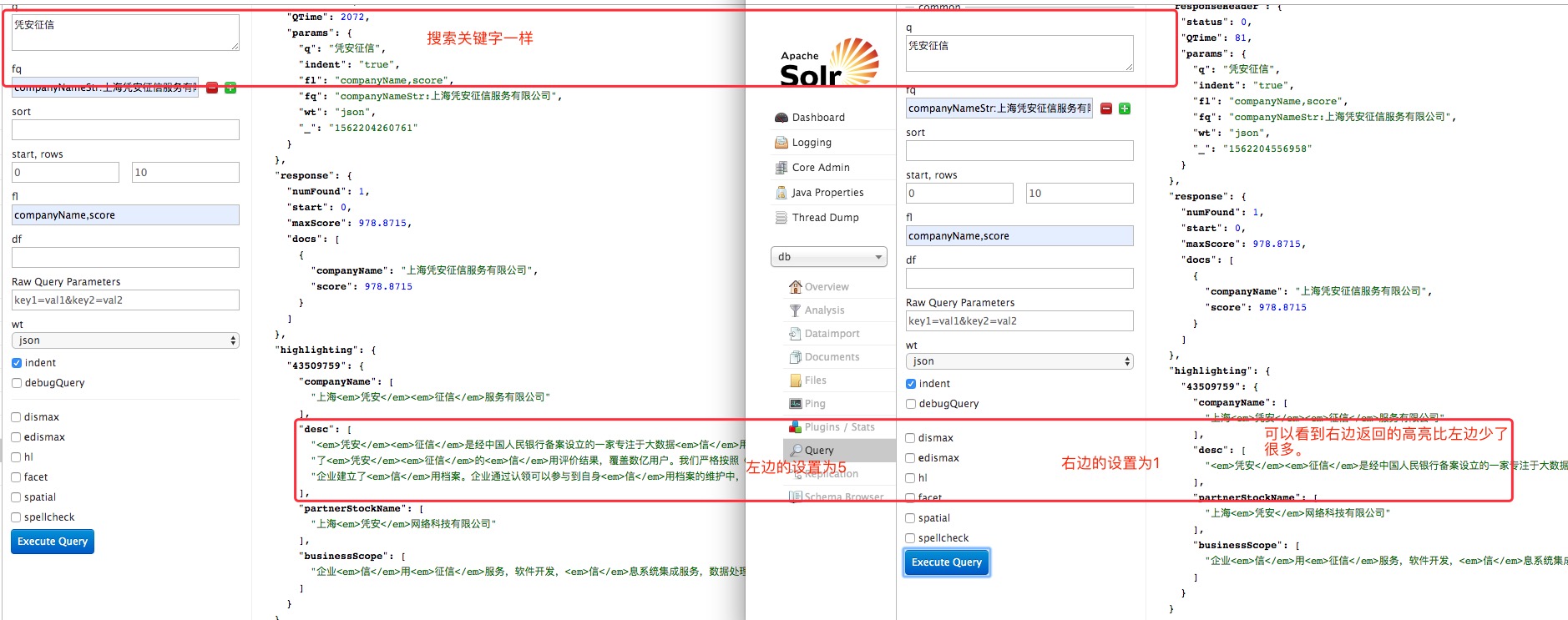Click the fq field in right form
The height and width of the screenshot is (620, 1568).
(999, 108)
